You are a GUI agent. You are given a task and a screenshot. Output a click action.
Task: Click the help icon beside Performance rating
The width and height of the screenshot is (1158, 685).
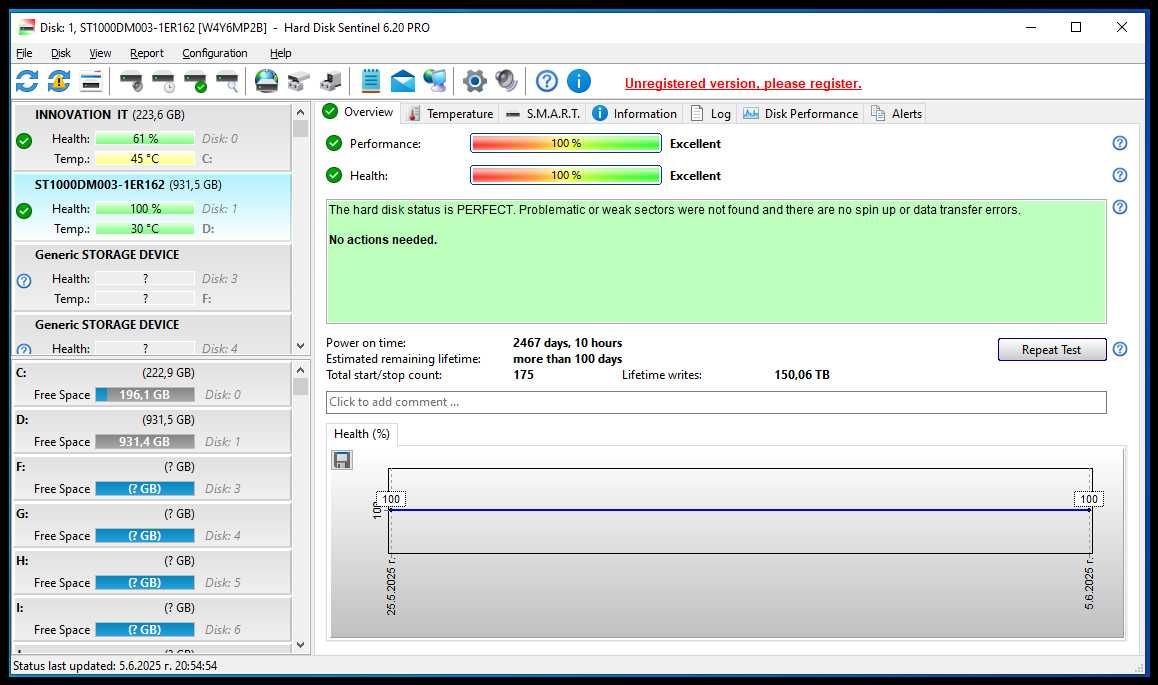1120,143
